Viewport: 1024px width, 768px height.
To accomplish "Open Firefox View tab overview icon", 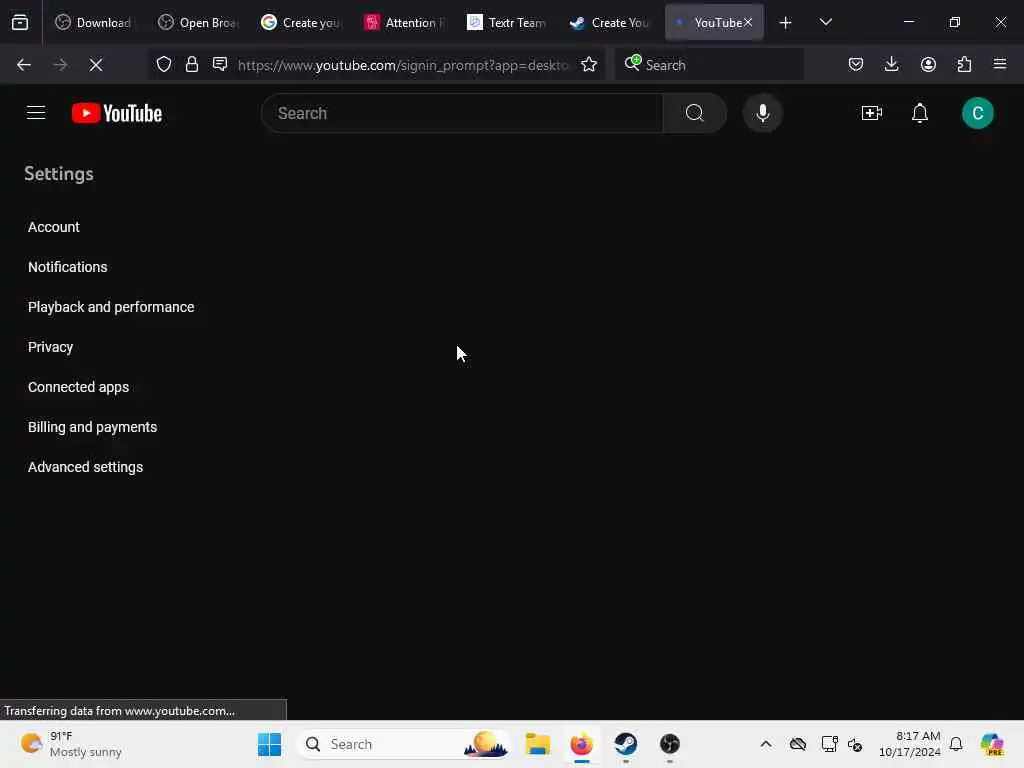I will point(20,23).
